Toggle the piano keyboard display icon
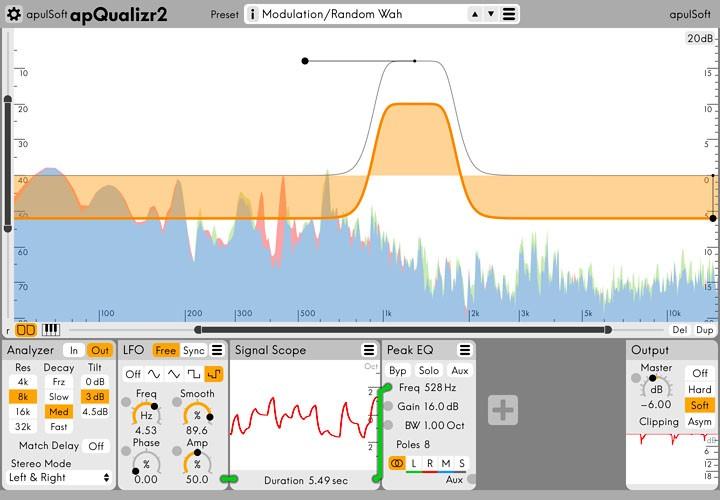This screenshot has width=720, height=500. pyautogui.click(x=51, y=330)
